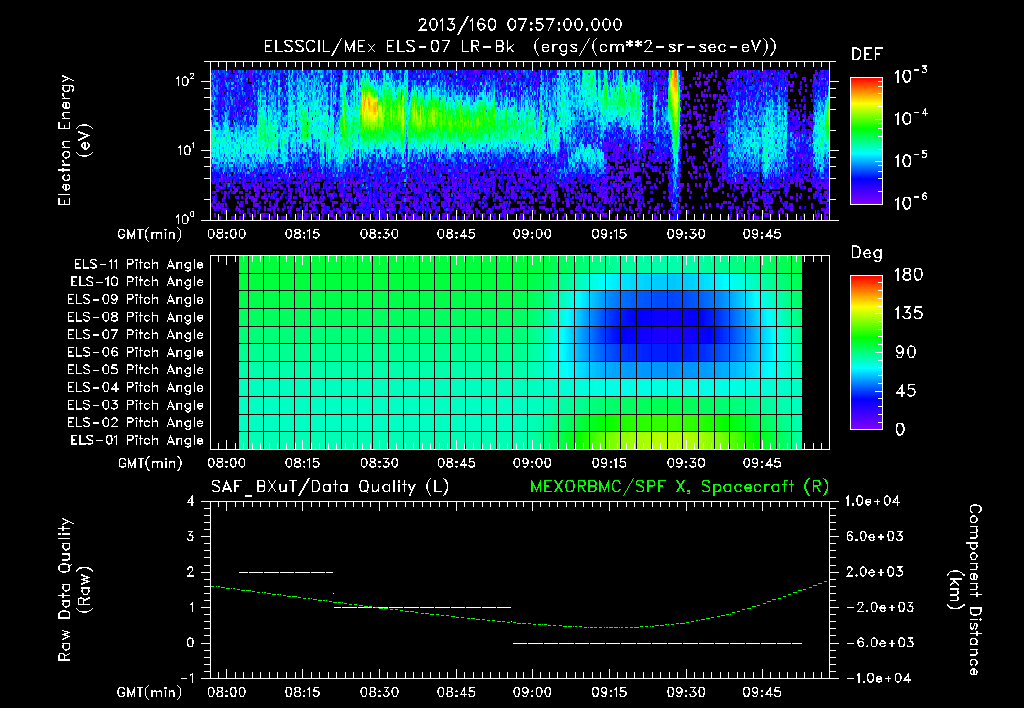Click the data quality line at level 0
1024x708 pixels.
coord(657,643)
